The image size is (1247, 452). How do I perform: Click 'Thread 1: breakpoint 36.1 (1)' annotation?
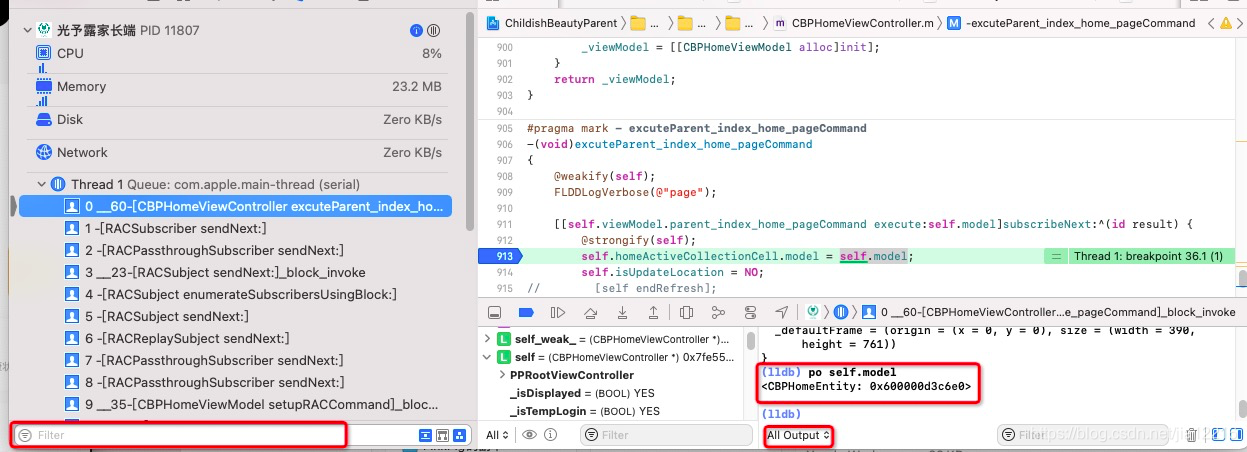(1148, 256)
